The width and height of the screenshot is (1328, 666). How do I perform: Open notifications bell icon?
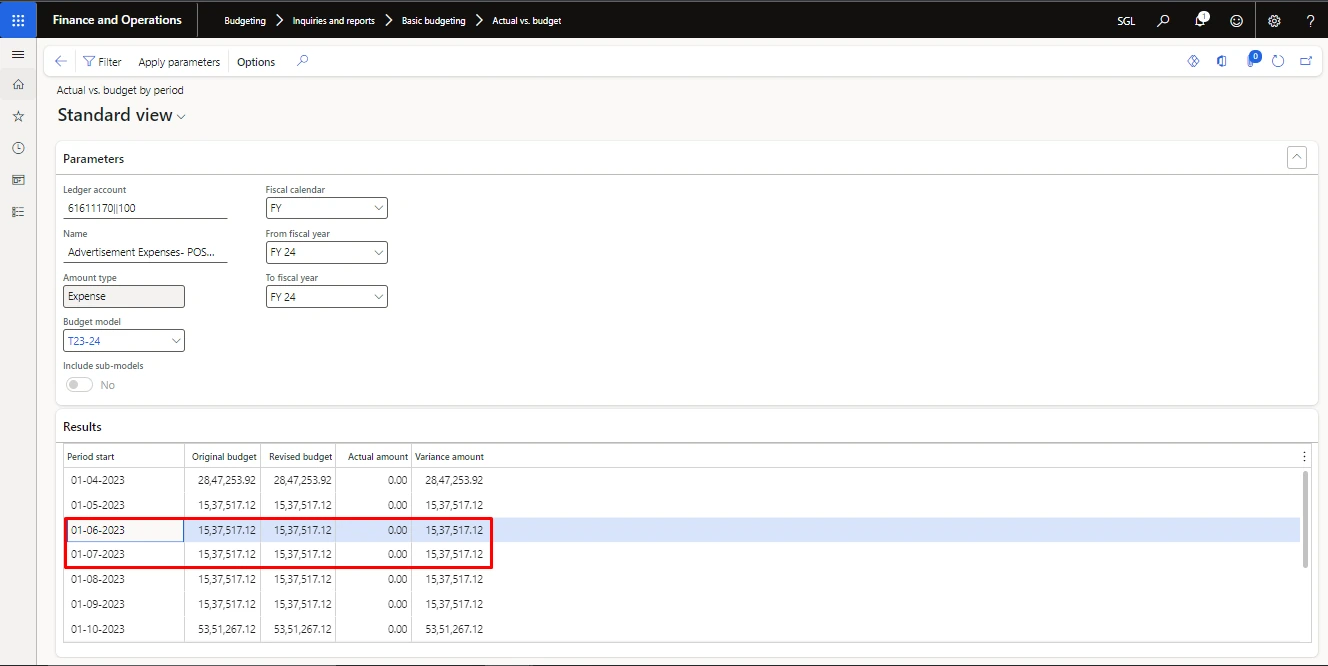pos(1201,20)
